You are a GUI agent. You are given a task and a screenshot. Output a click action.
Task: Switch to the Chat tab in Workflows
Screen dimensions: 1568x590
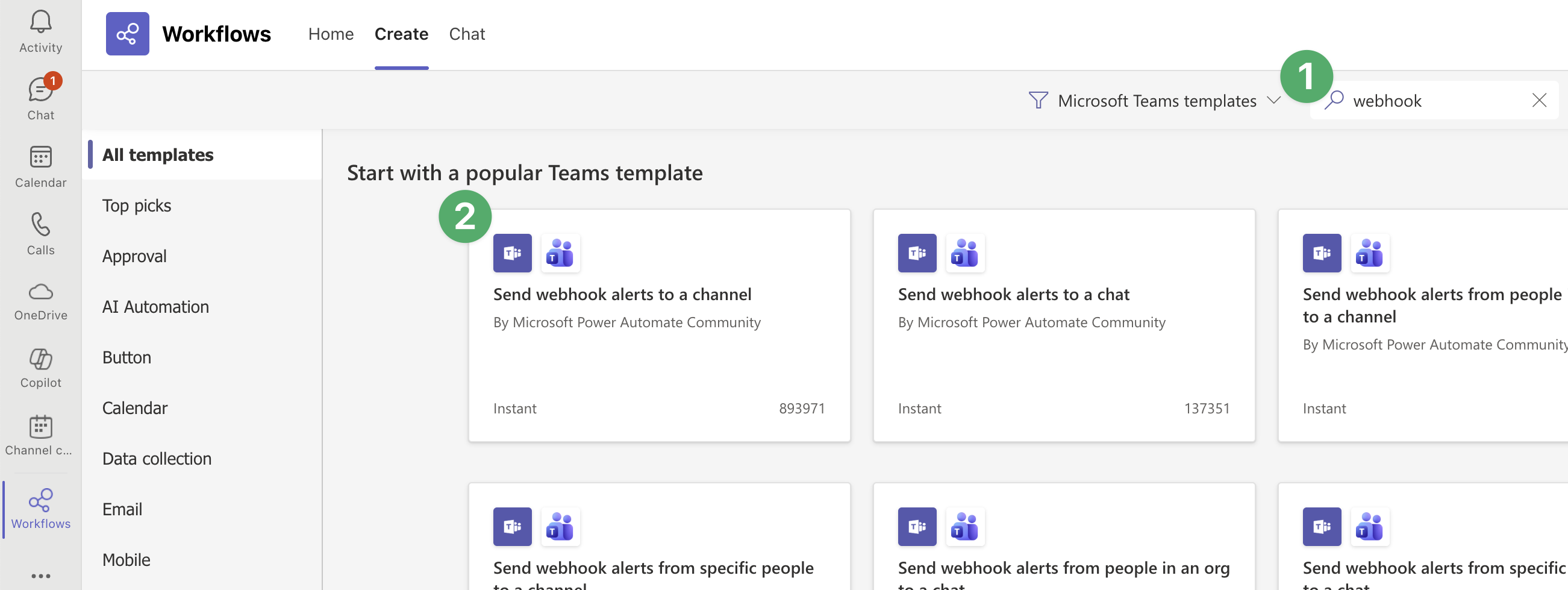[466, 34]
